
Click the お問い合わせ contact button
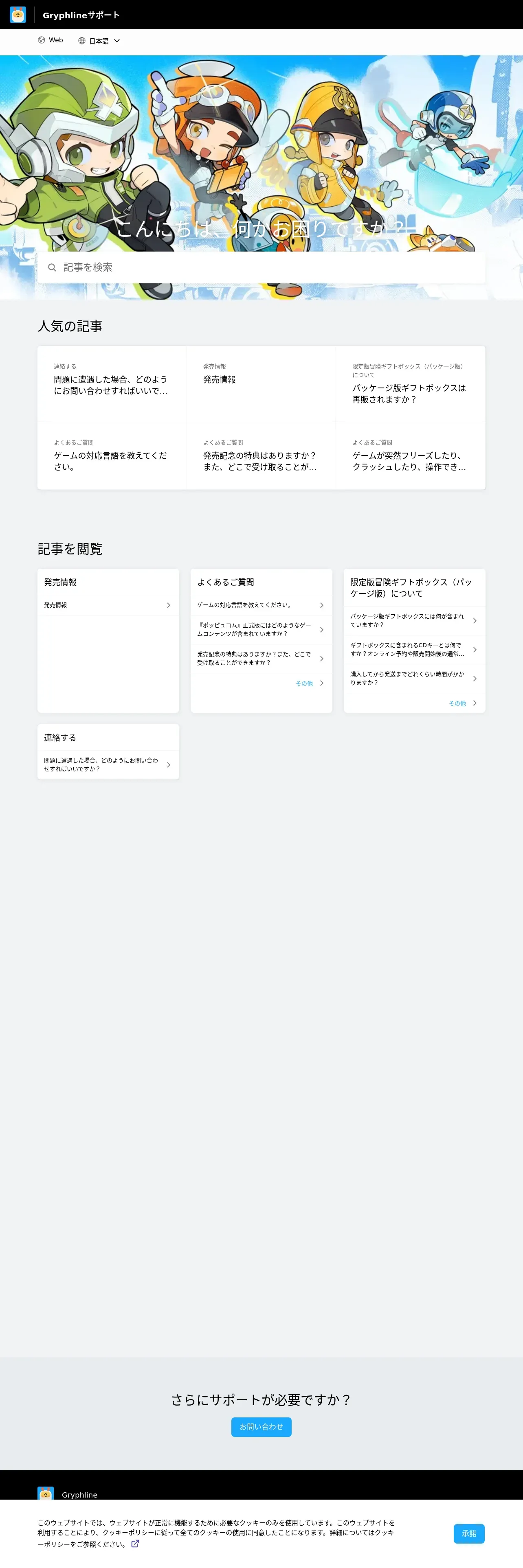[x=261, y=1427]
